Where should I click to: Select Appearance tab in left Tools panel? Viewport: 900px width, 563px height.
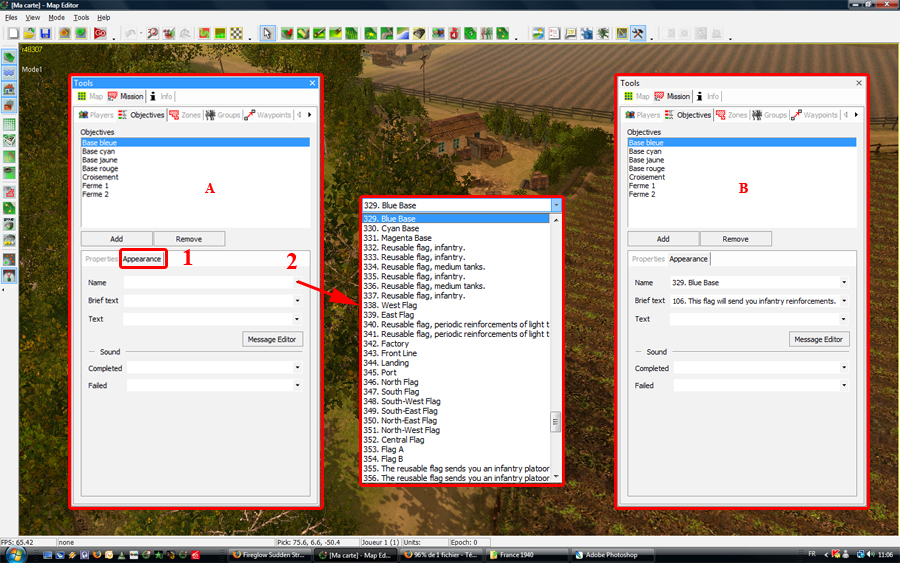tap(142, 259)
